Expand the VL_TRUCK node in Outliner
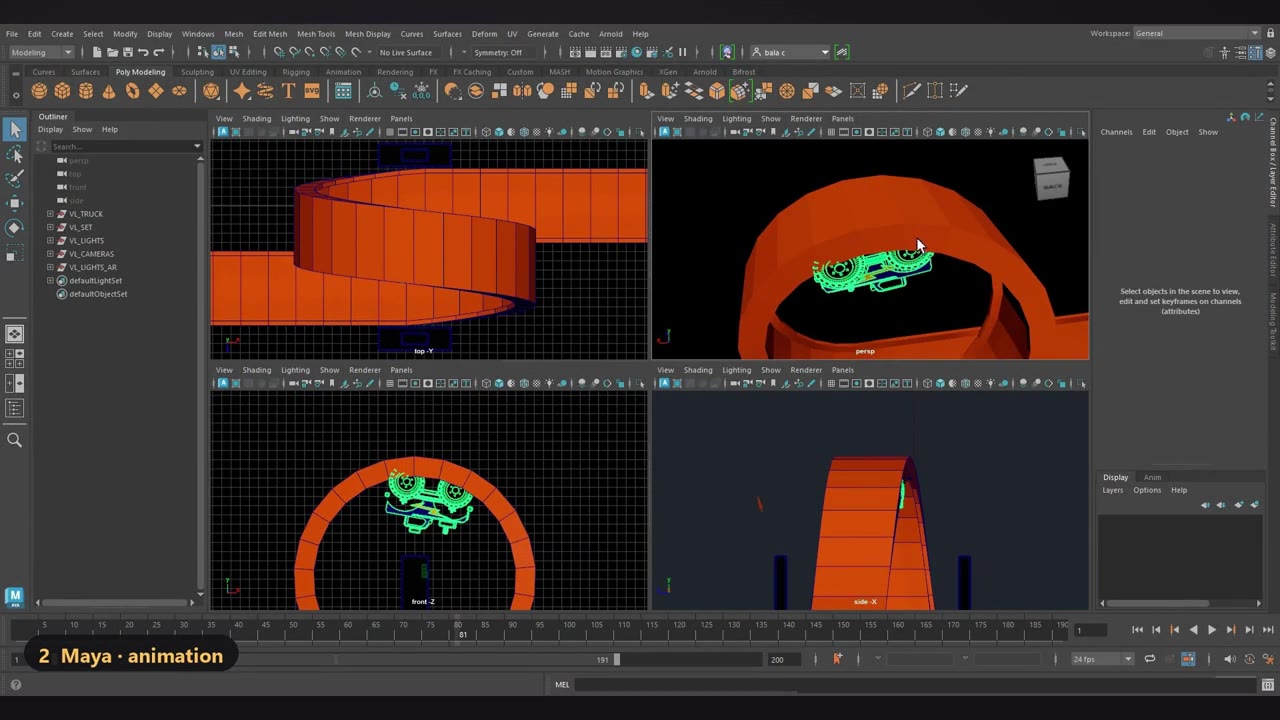The image size is (1280, 720). click(50, 214)
